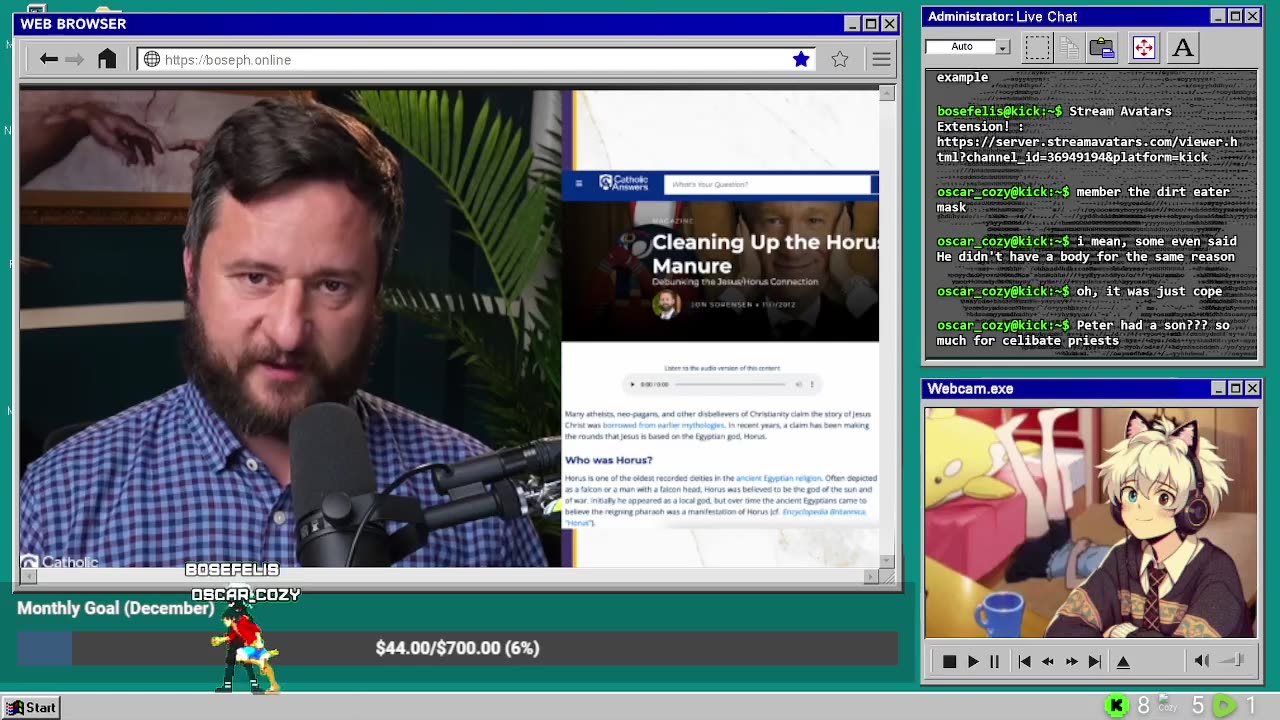Pause the Webcam.exe video
The image size is (1280, 720).
coord(994,661)
